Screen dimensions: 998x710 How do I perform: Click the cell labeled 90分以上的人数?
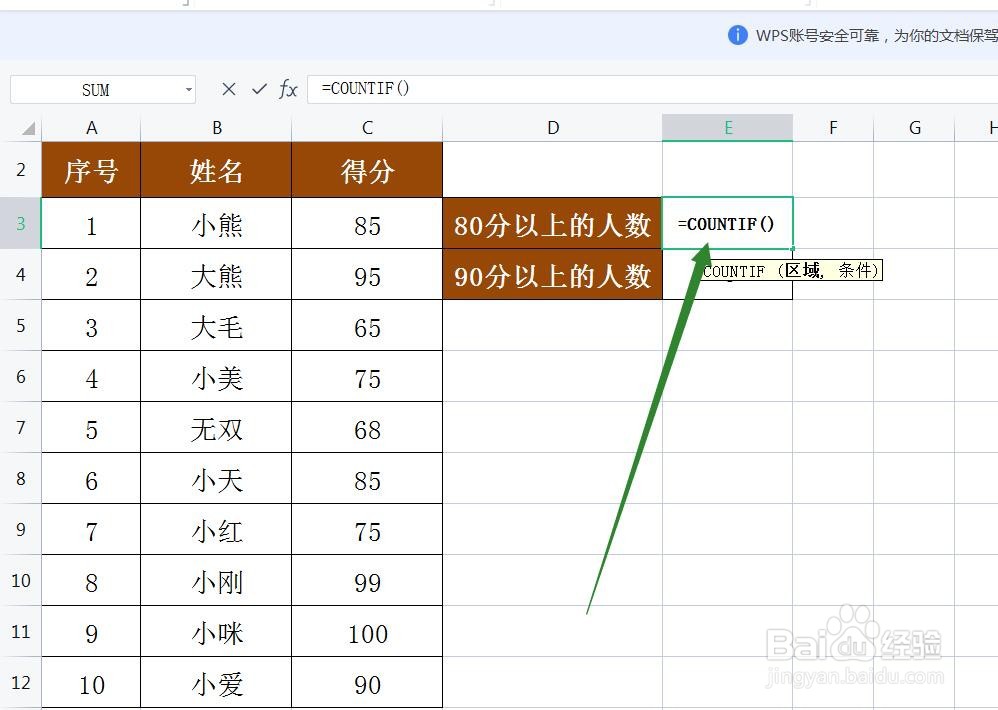click(552, 274)
